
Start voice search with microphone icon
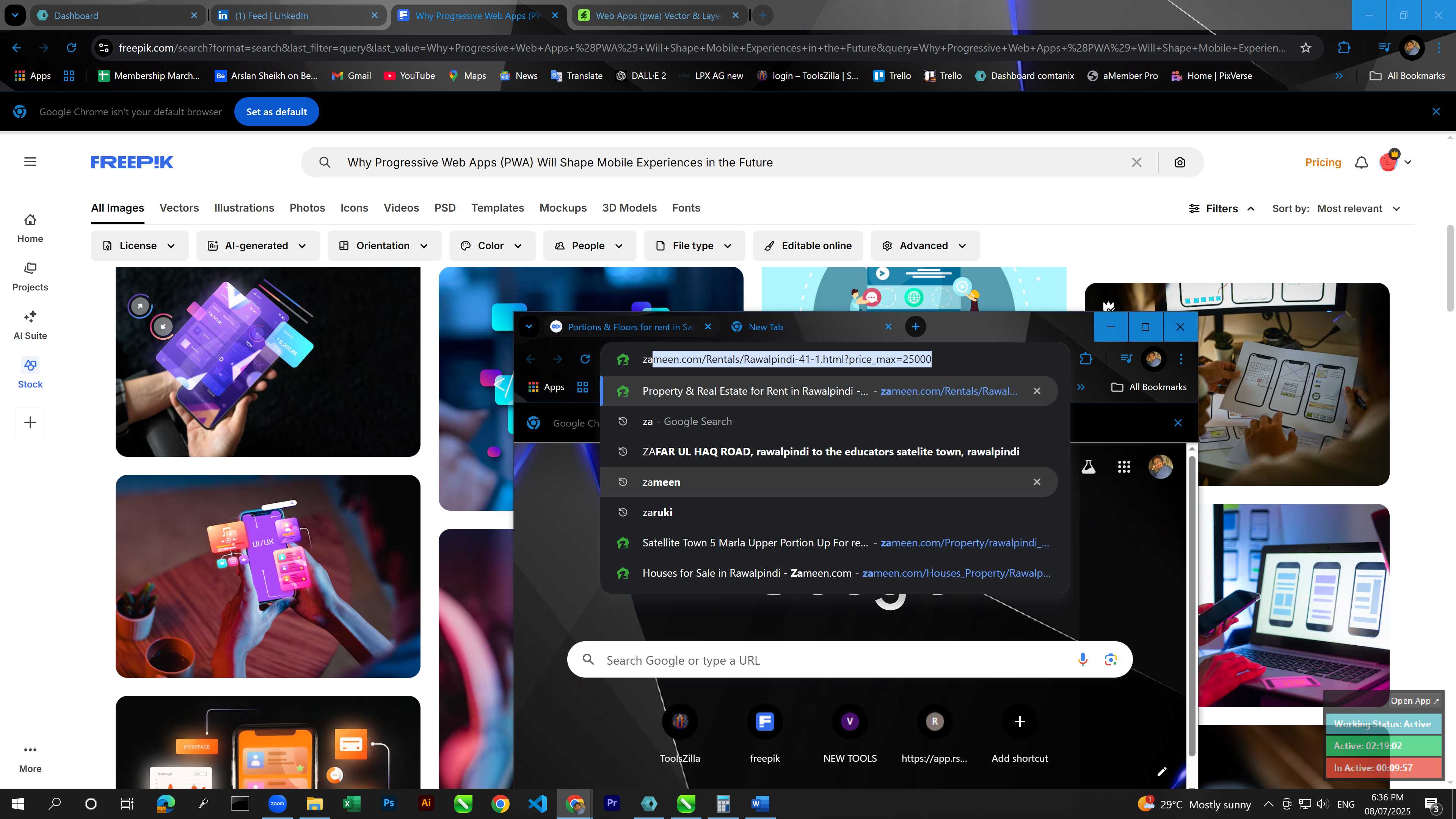pos(1083,659)
